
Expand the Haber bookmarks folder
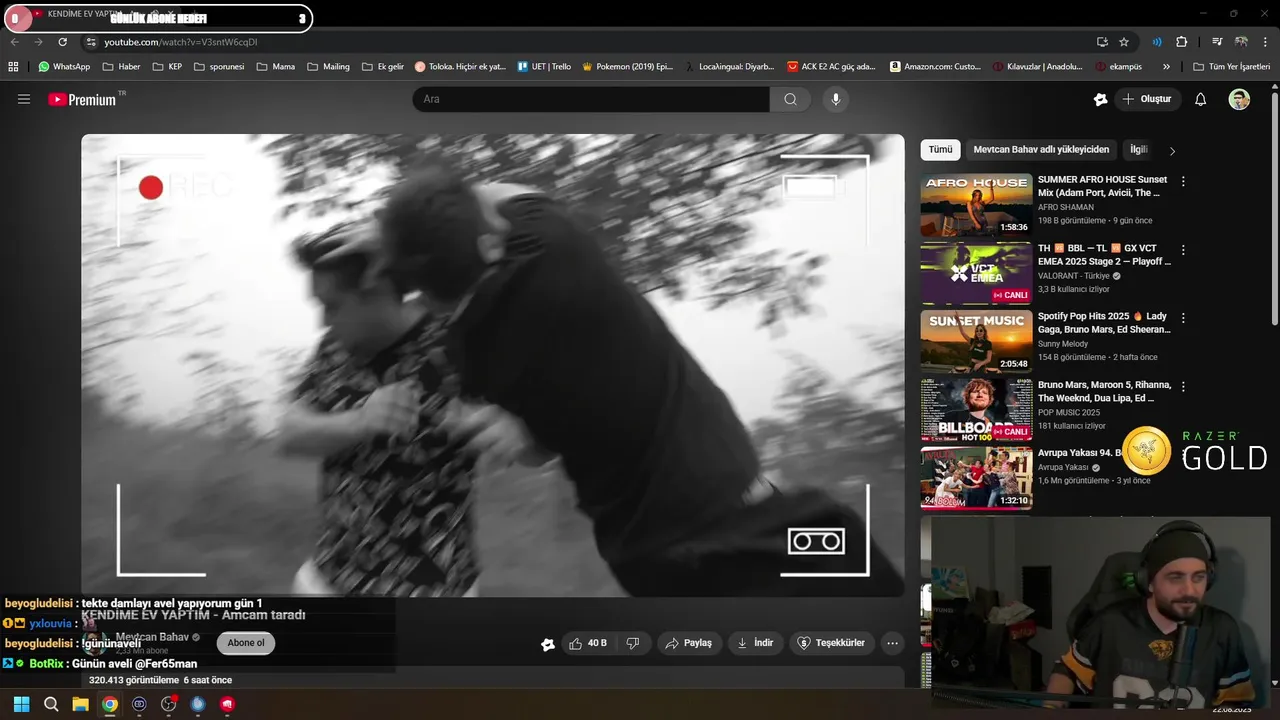[121, 67]
